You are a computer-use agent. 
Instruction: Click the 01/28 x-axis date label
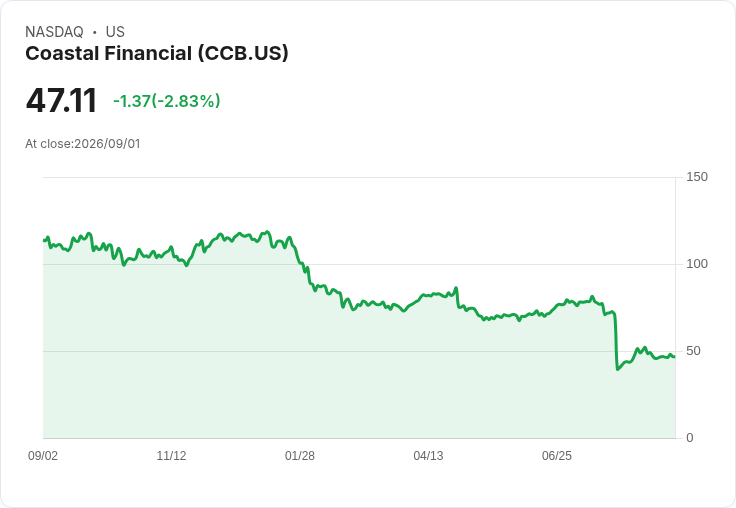300,455
